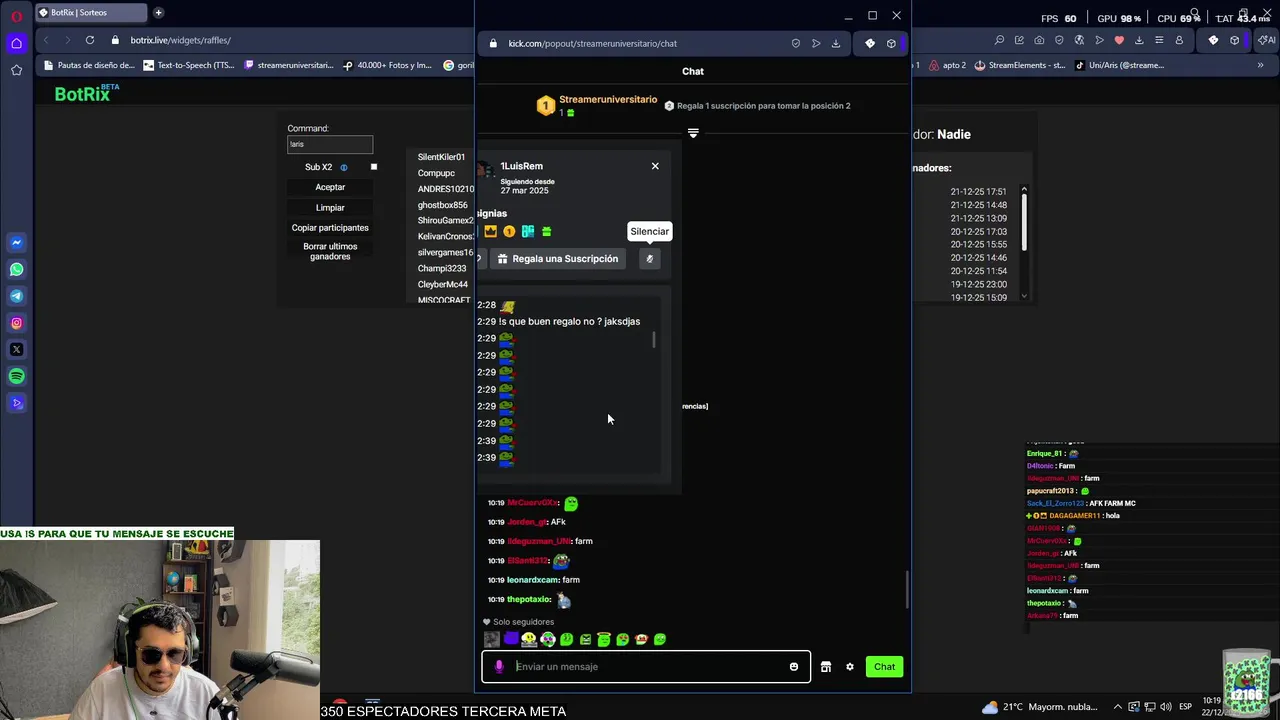Toggle the Sub X2 checkbox
This screenshot has width=1280, height=720.
[374, 167]
